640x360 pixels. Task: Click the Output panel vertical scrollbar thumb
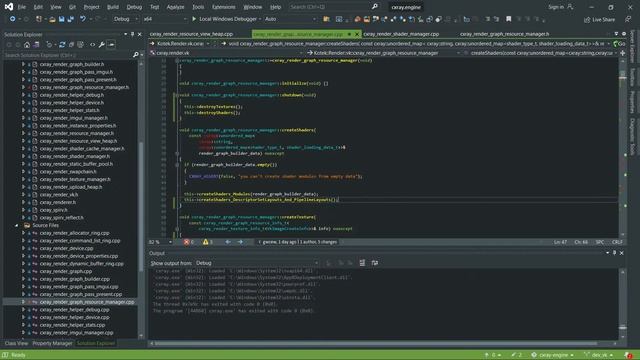[x=622, y=327]
